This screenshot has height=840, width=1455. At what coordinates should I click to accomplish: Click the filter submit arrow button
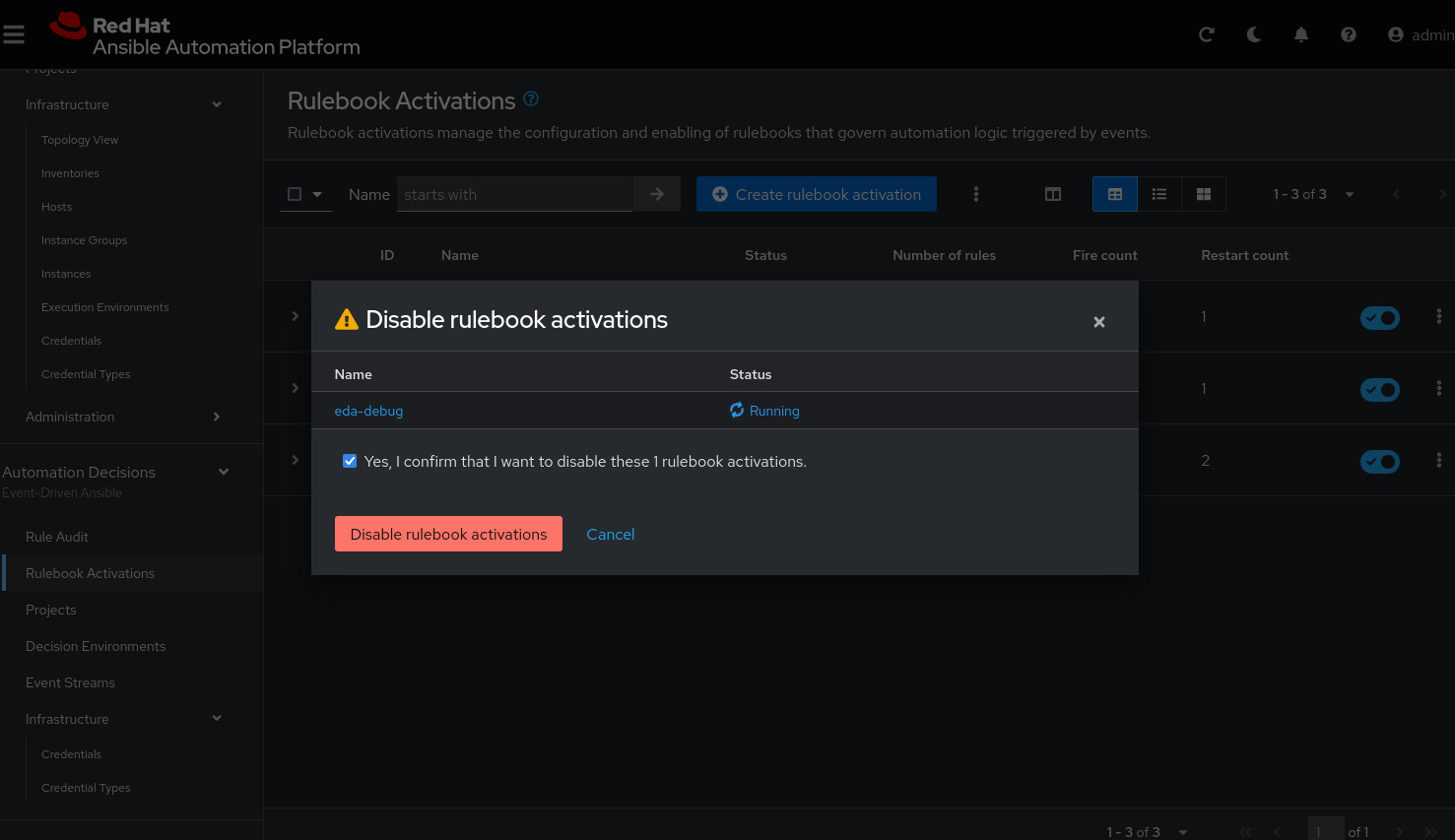coord(657,194)
